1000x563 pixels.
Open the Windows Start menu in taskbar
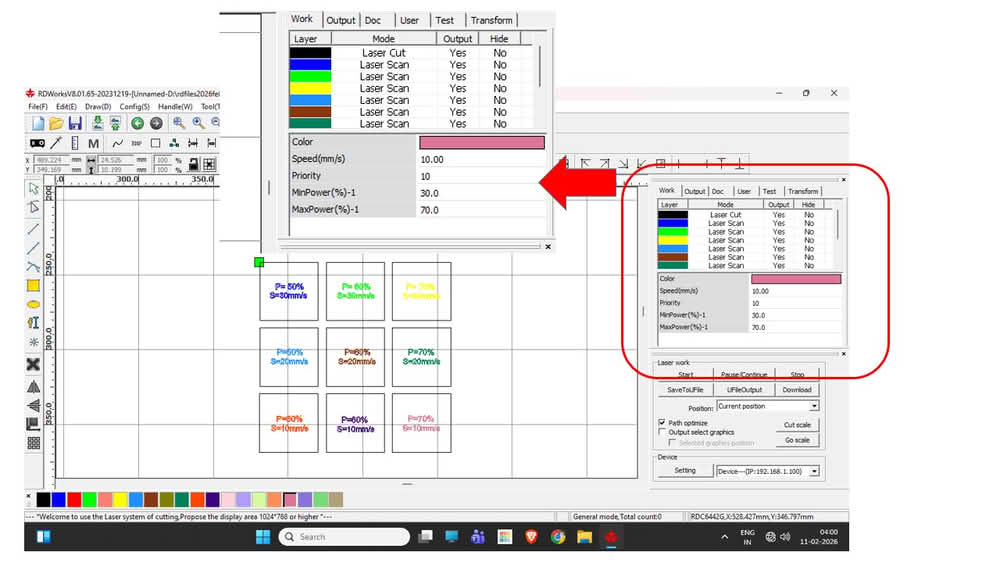click(263, 537)
